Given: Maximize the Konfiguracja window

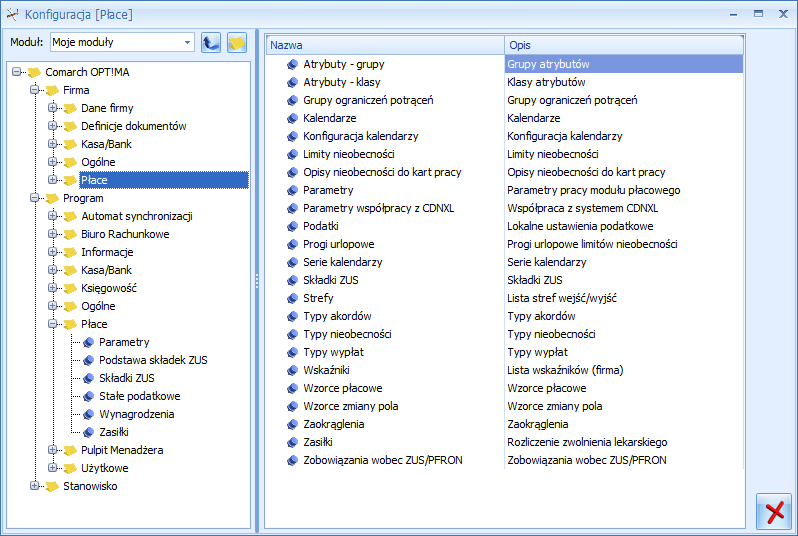Looking at the screenshot, I should pos(758,14).
